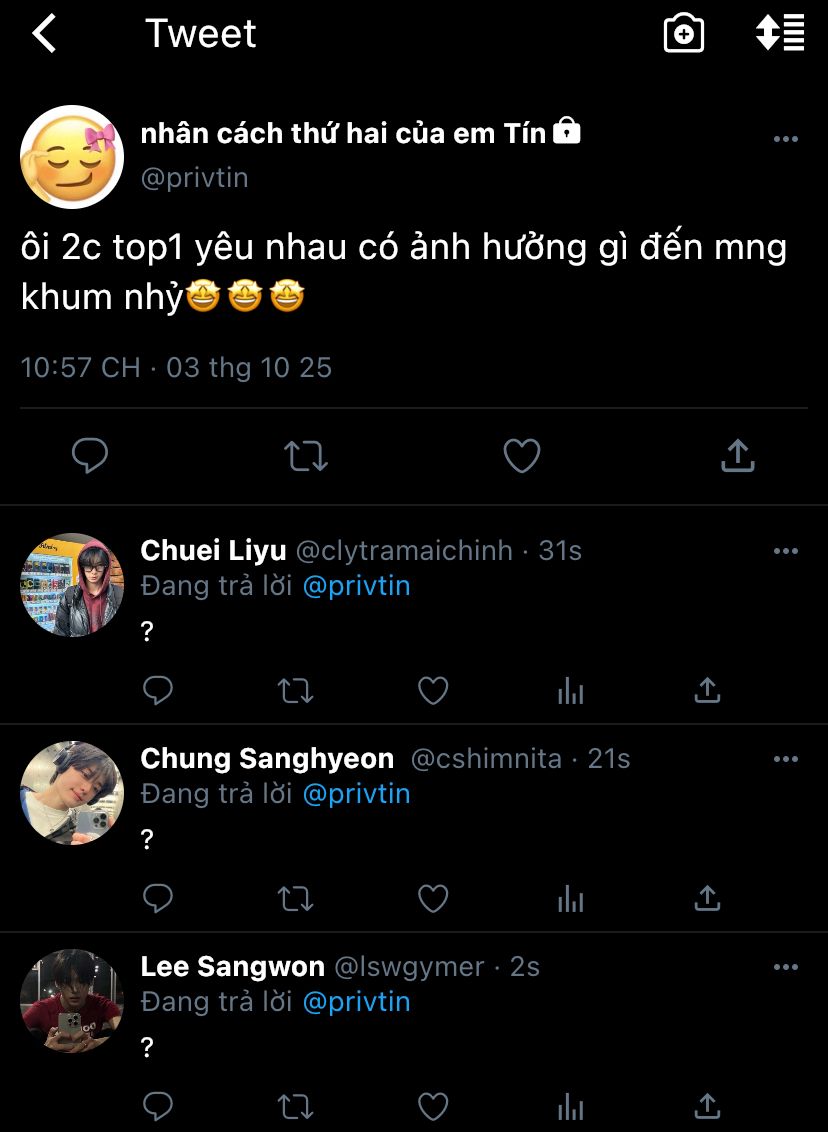Open more options for the main tweet

click(x=786, y=139)
